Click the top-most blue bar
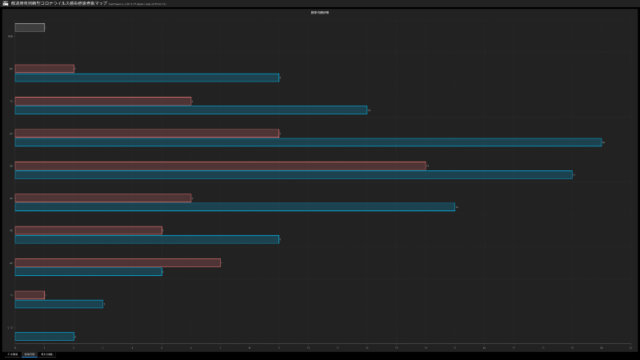The image size is (640, 360). pyautogui.click(x=147, y=78)
